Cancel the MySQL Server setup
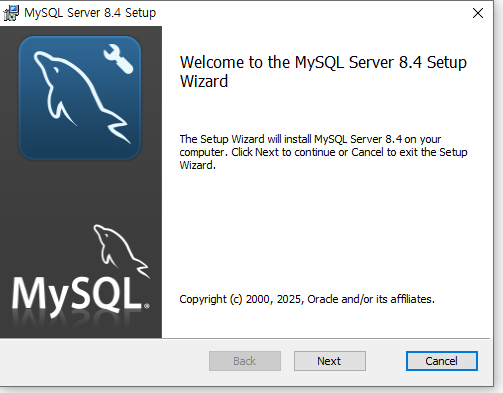Screen dimensions: 503x393 click(x=442, y=361)
